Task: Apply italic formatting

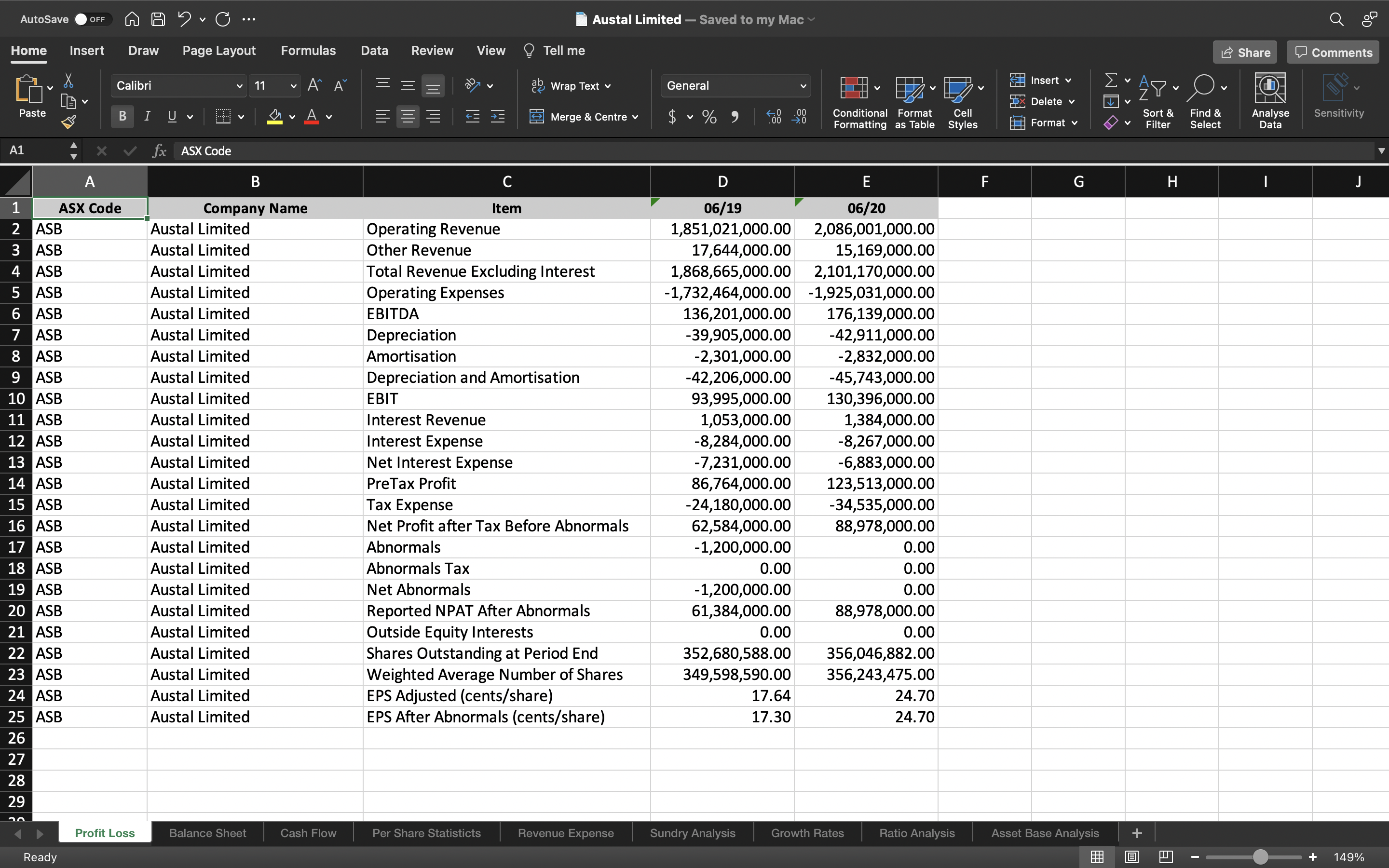Action: tap(147, 117)
